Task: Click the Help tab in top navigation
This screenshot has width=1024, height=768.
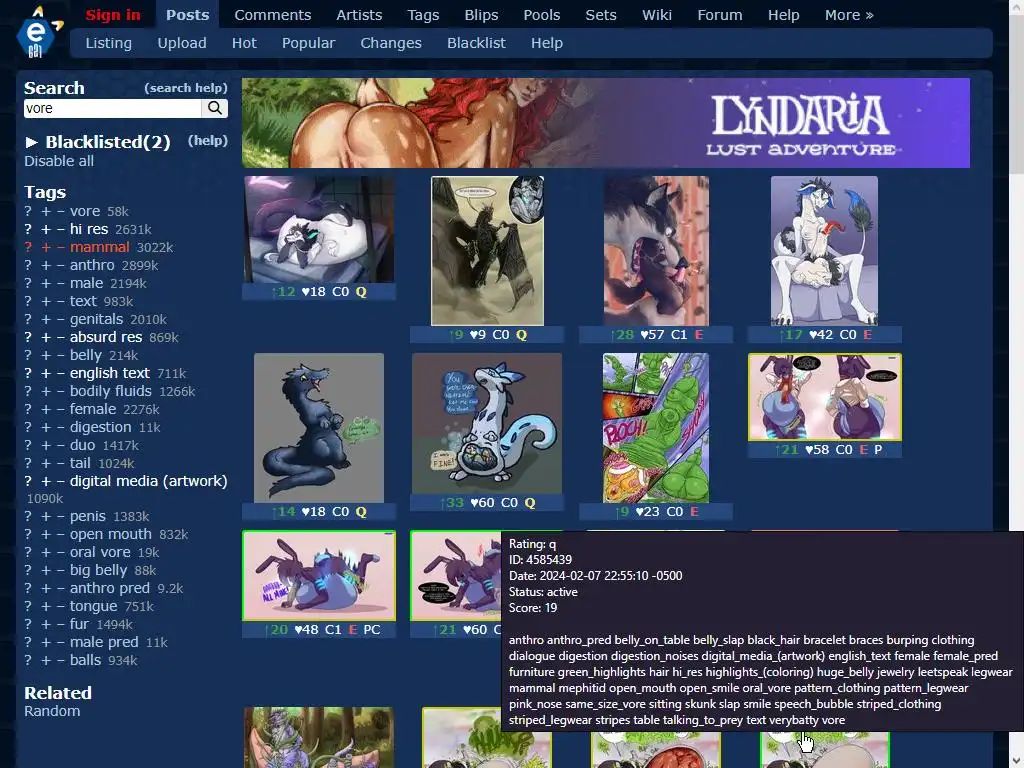Action: tap(783, 15)
